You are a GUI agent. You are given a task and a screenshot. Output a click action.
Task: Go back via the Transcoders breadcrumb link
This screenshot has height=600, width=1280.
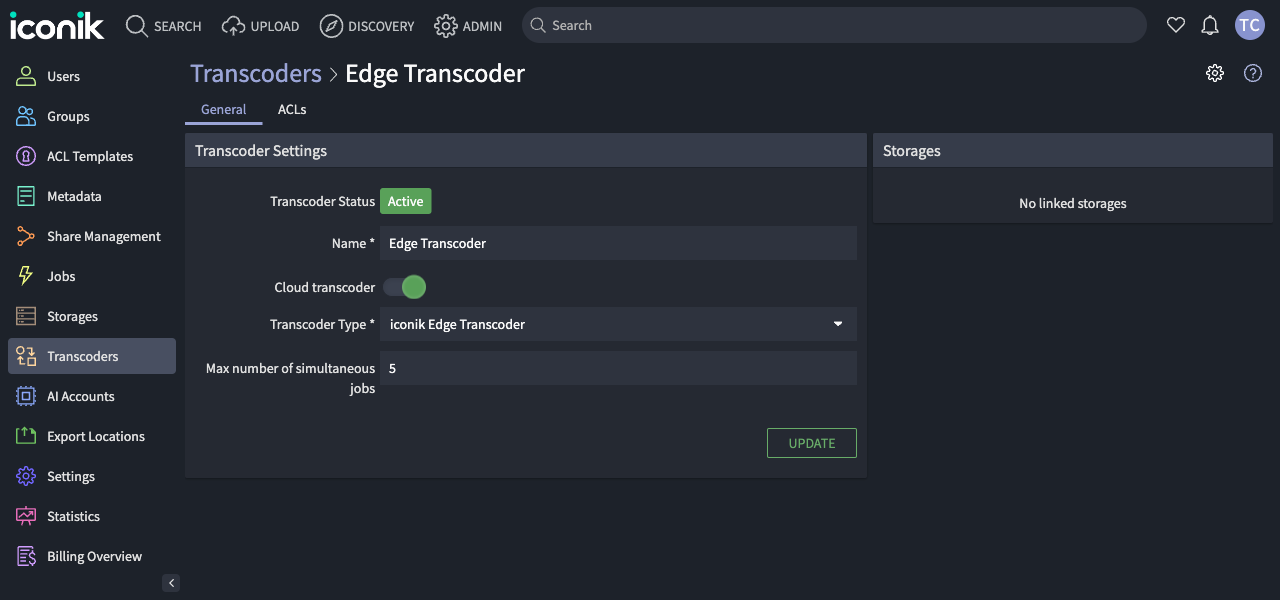click(255, 73)
